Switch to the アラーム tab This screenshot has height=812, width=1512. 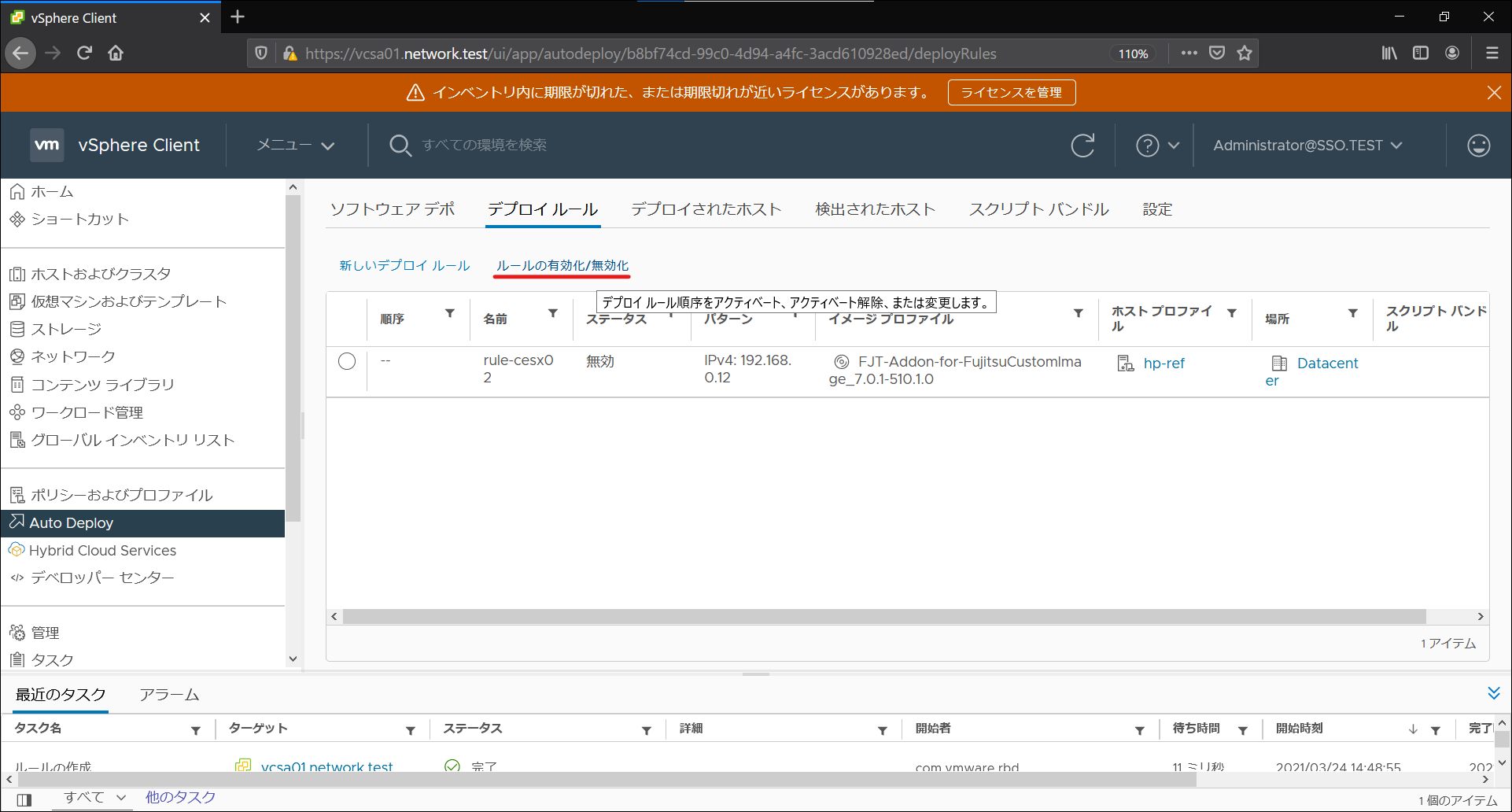(x=169, y=695)
